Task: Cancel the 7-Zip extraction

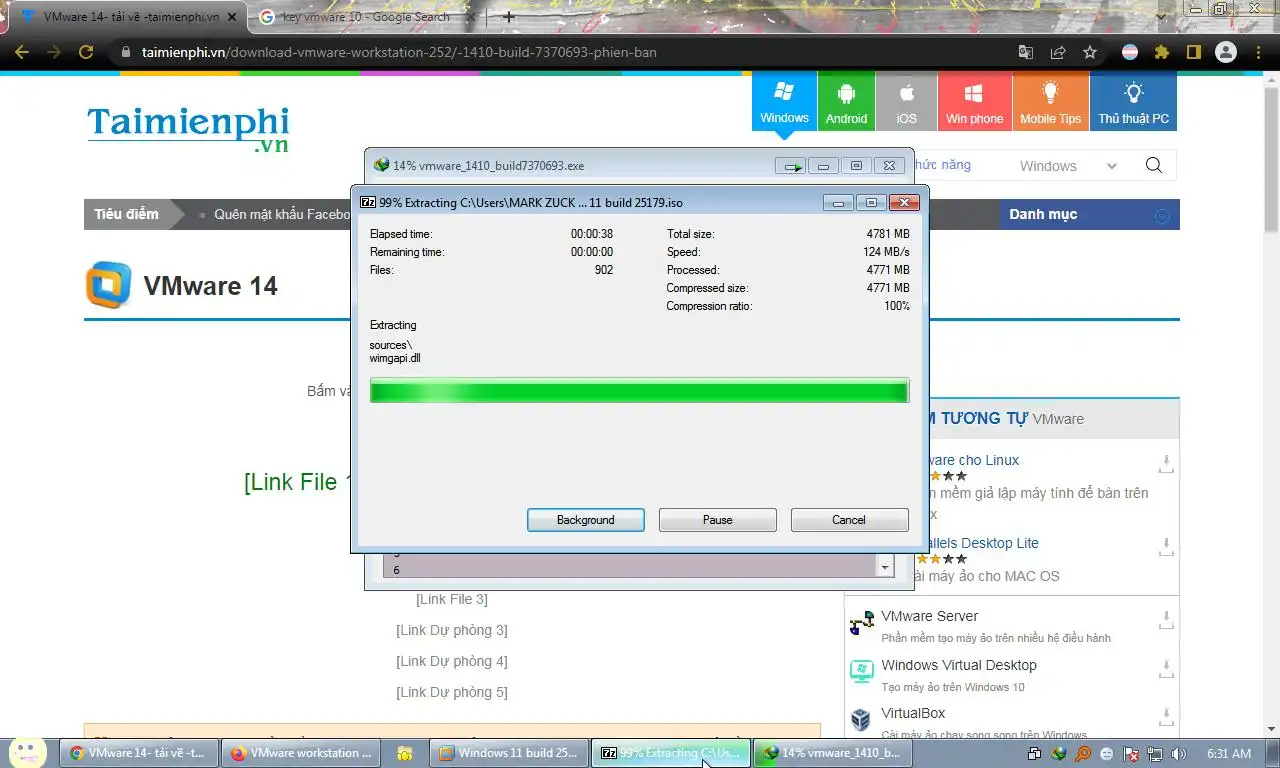Action: click(x=849, y=520)
